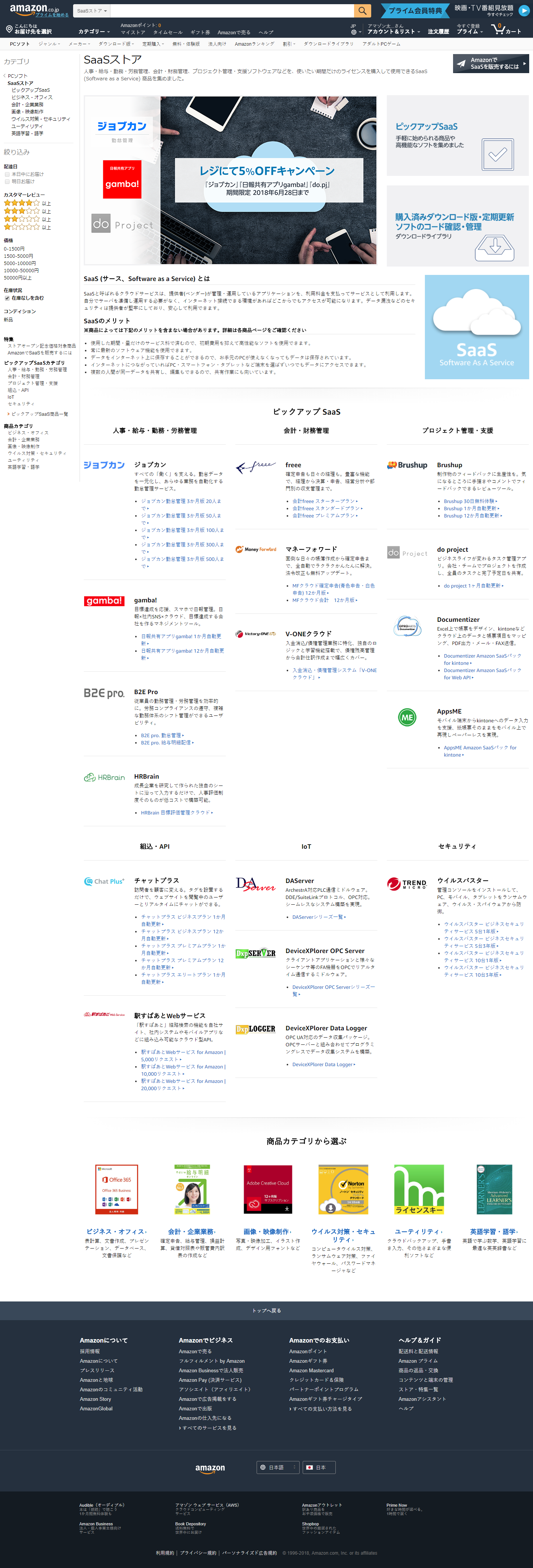Screen dimensions: 533x1568
Task: Open ダウンロードライブラリ in the subnav
Action: pos(329,44)
